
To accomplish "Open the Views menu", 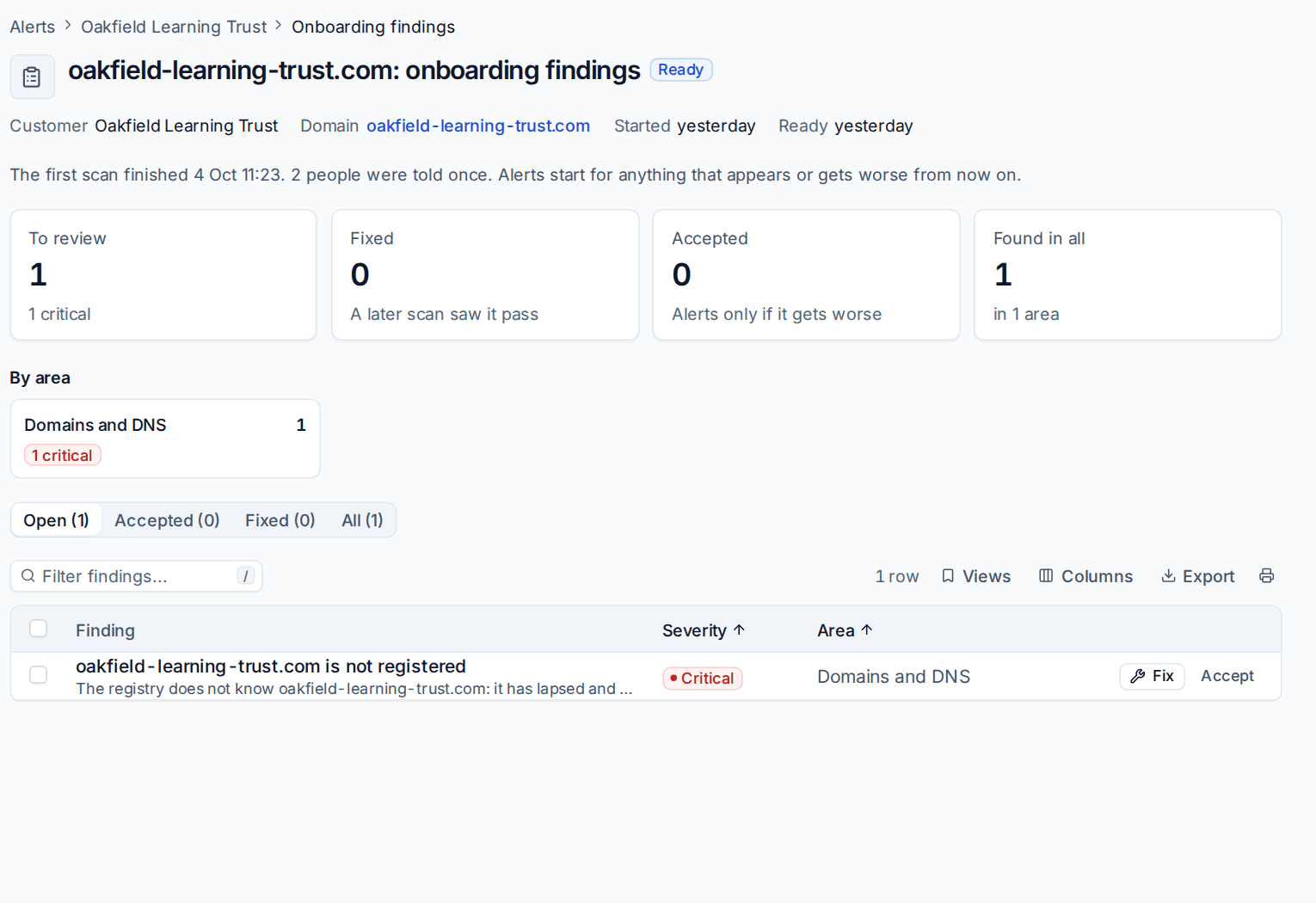I will click(x=976, y=576).
